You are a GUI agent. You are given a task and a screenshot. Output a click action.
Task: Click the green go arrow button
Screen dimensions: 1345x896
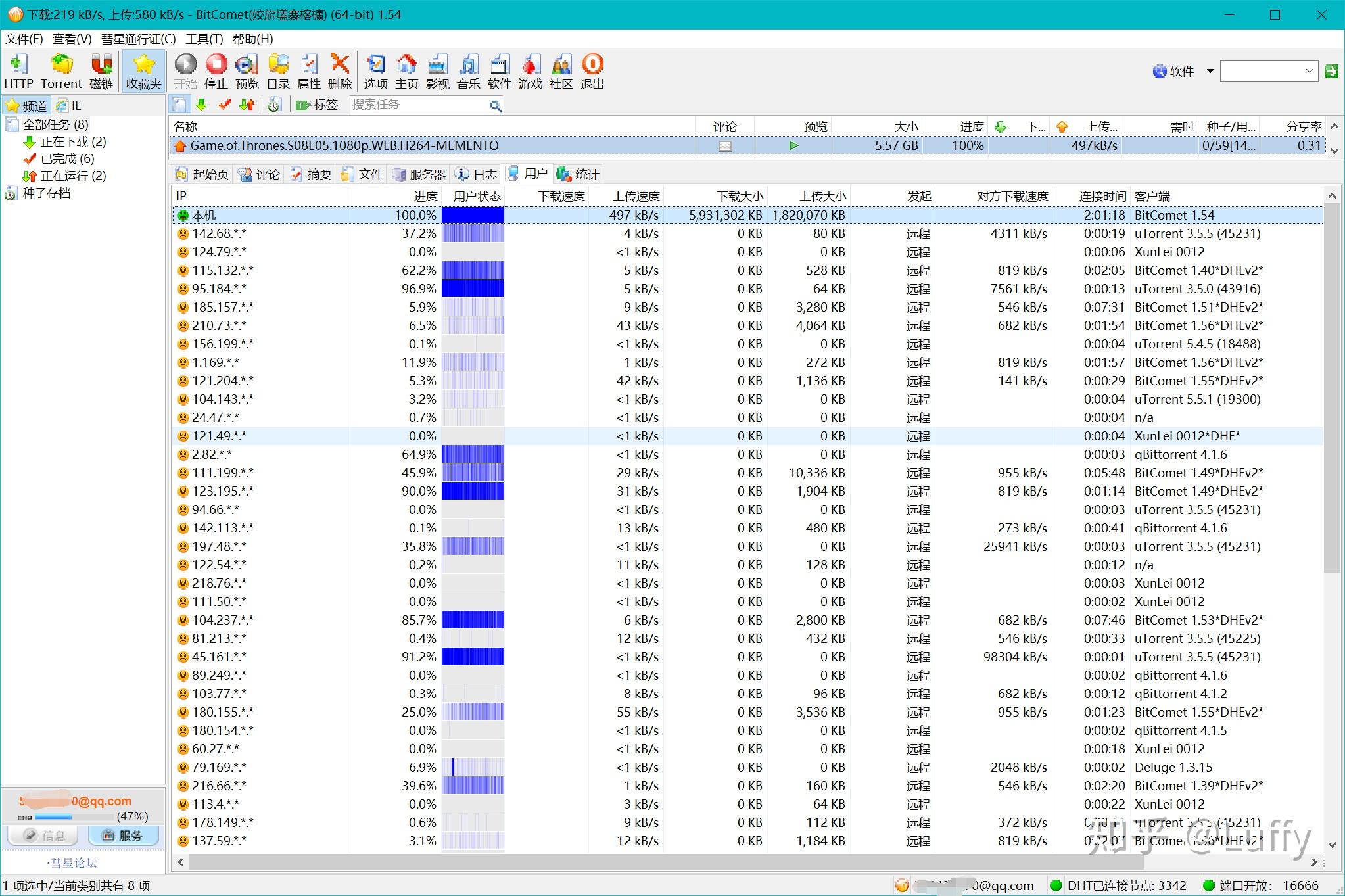click(x=1331, y=71)
